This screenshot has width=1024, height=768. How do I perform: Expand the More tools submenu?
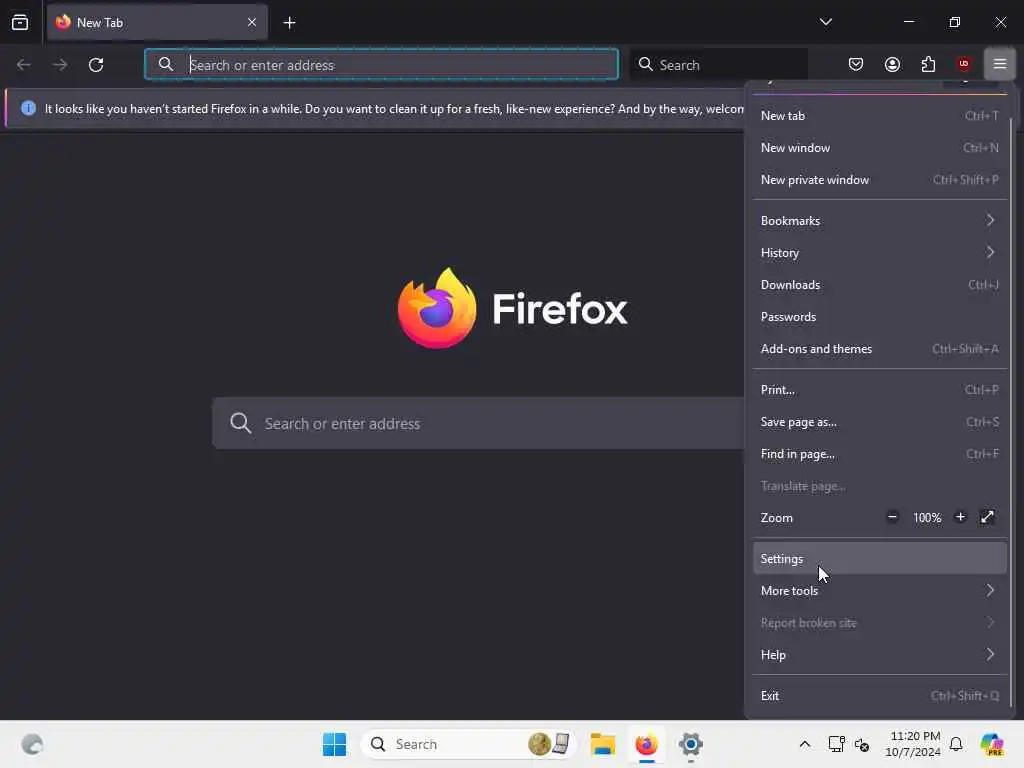[879, 590]
